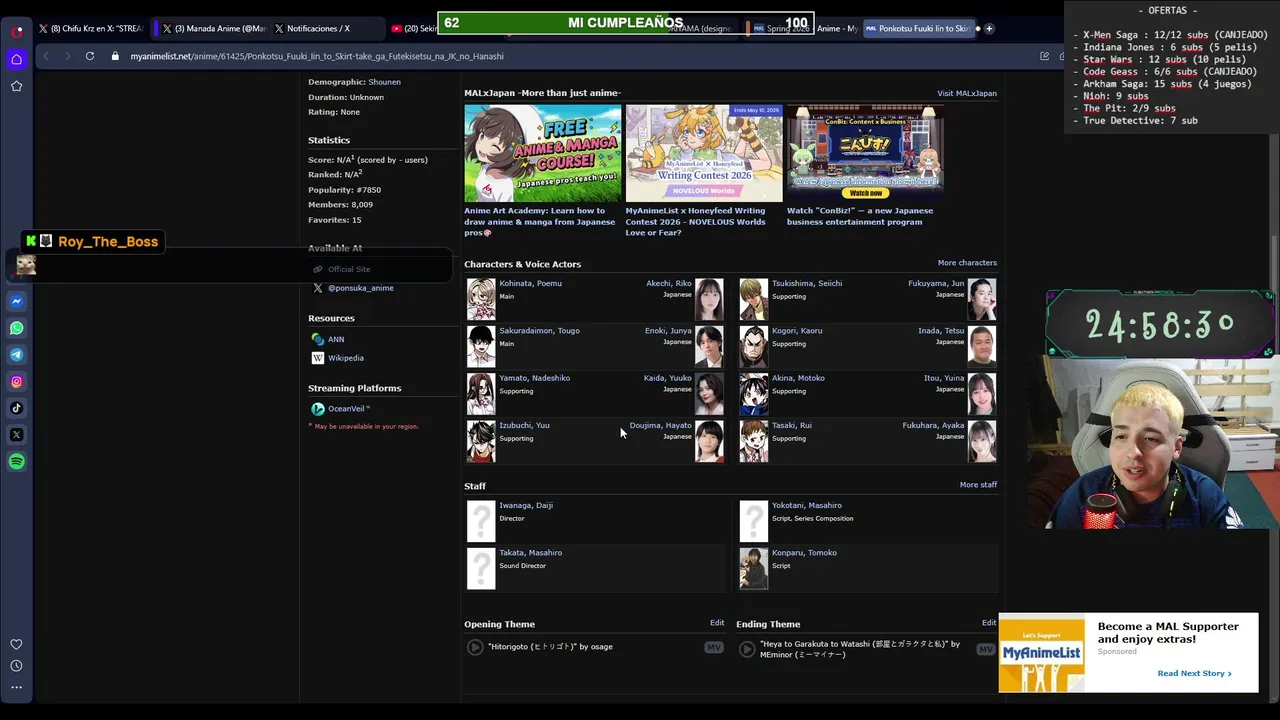Open staff Konparu, Tomoko link
Screen dimensions: 1280x720
[x=804, y=553]
